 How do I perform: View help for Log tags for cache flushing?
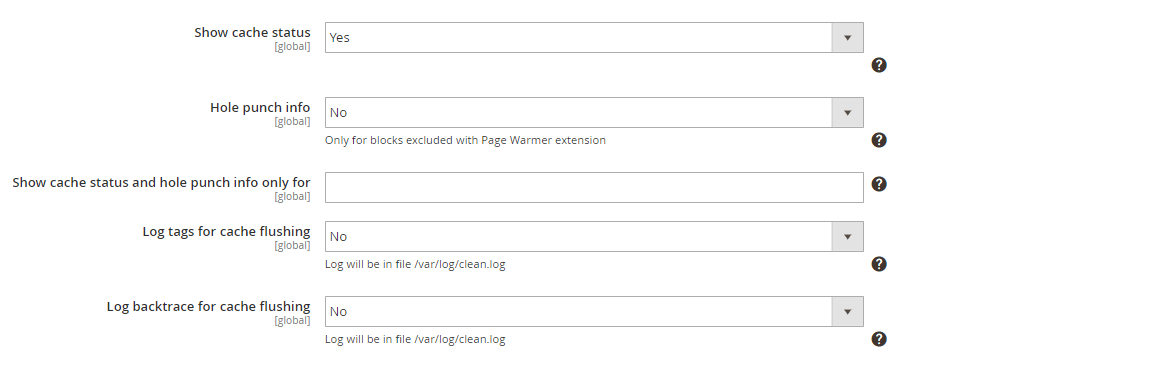879,264
